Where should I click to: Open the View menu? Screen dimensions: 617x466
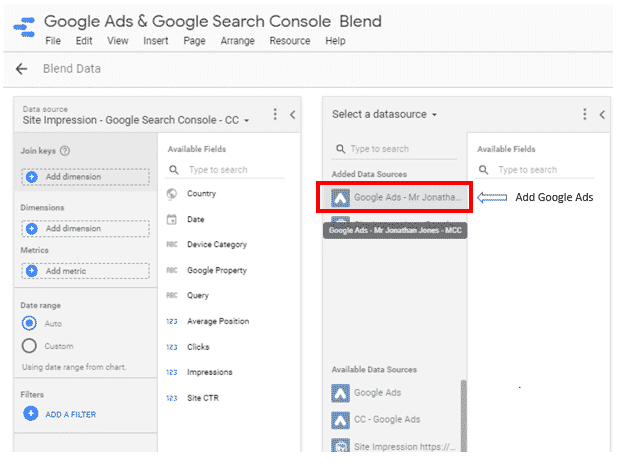[x=118, y=41]
